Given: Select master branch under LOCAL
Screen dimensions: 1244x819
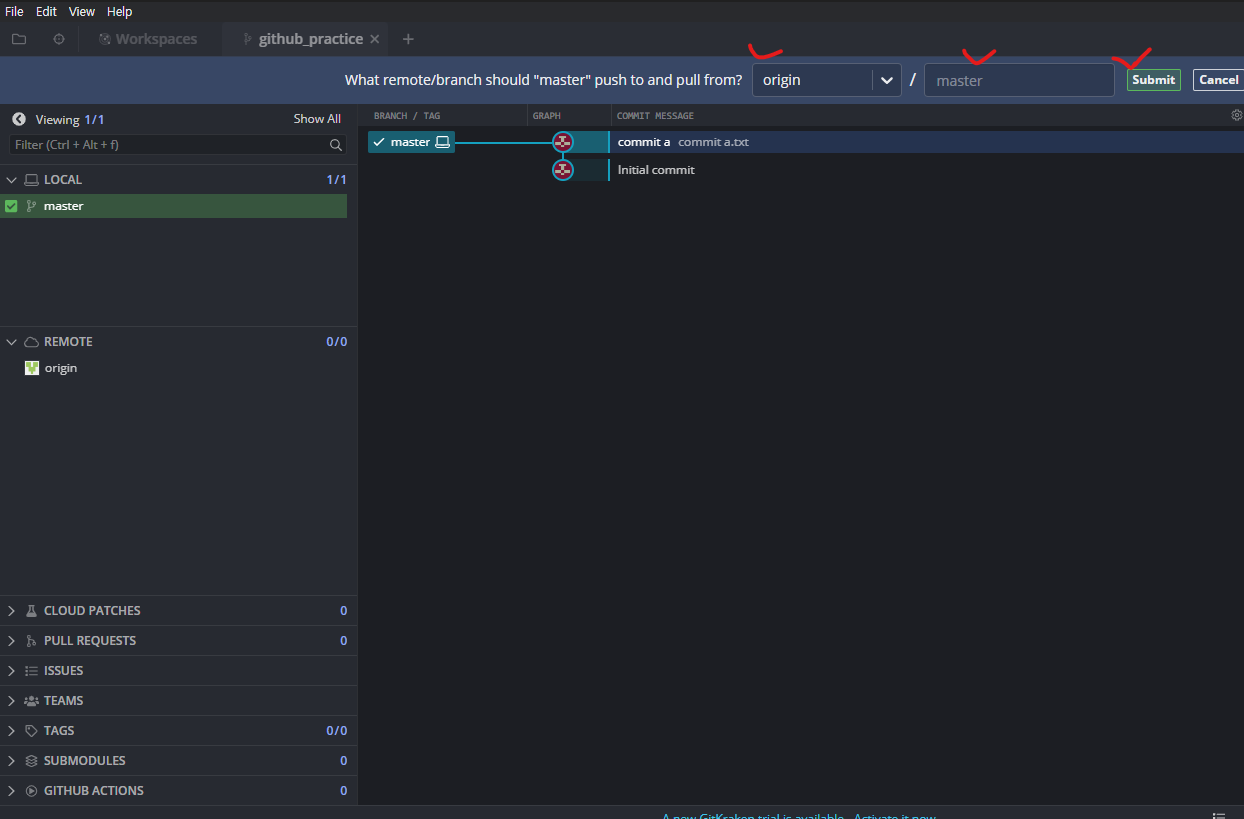Looking at the screenshot, I should 174,206.
